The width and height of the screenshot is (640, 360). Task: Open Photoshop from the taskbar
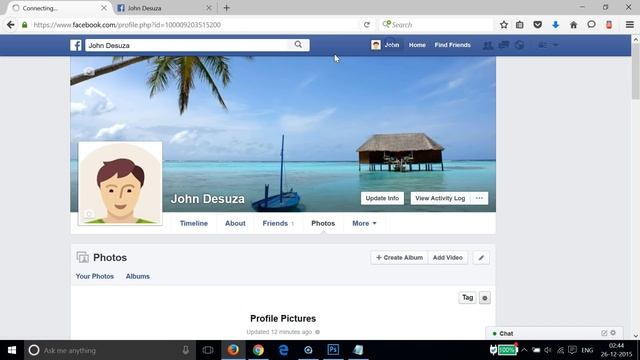point(333,350)
